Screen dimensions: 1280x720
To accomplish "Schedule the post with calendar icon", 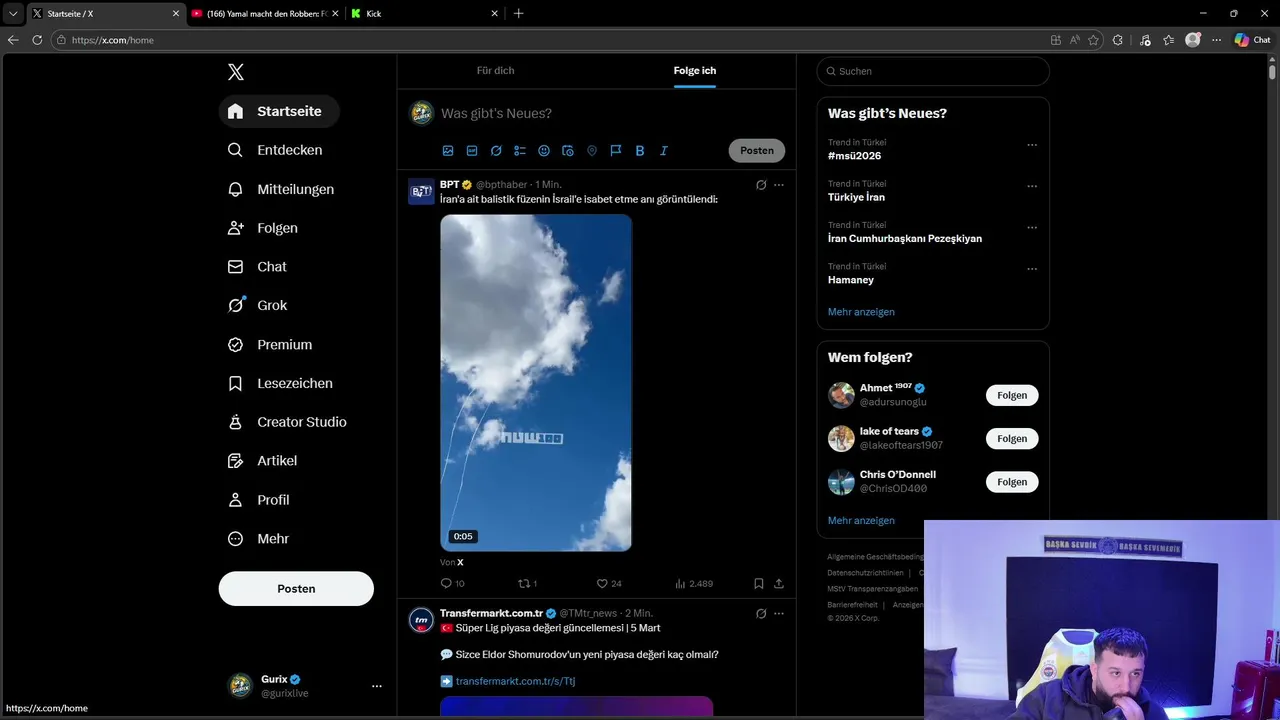I will (568, 151).
